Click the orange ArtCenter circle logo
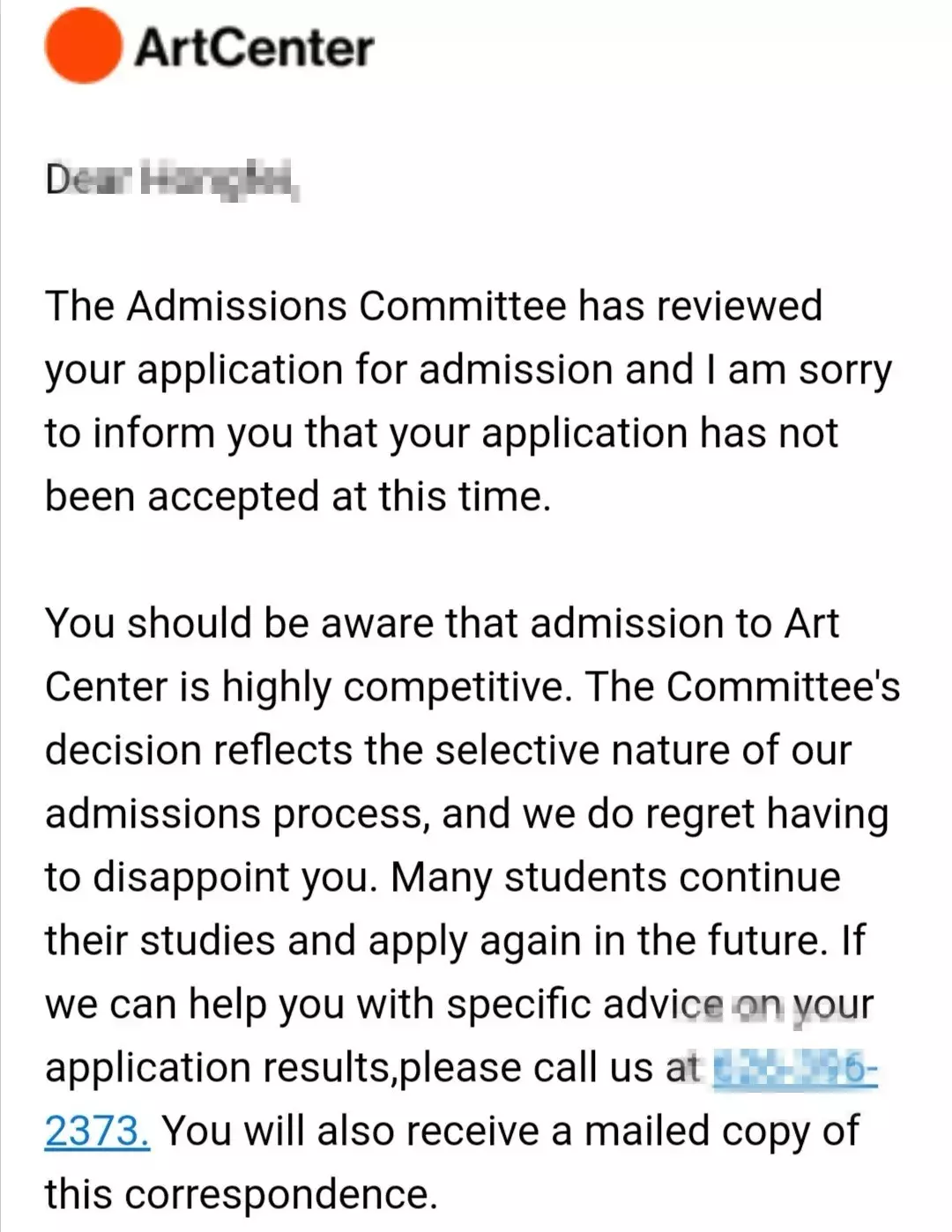The height and width of the screenshot is (1232, 952). coord(84,48)
